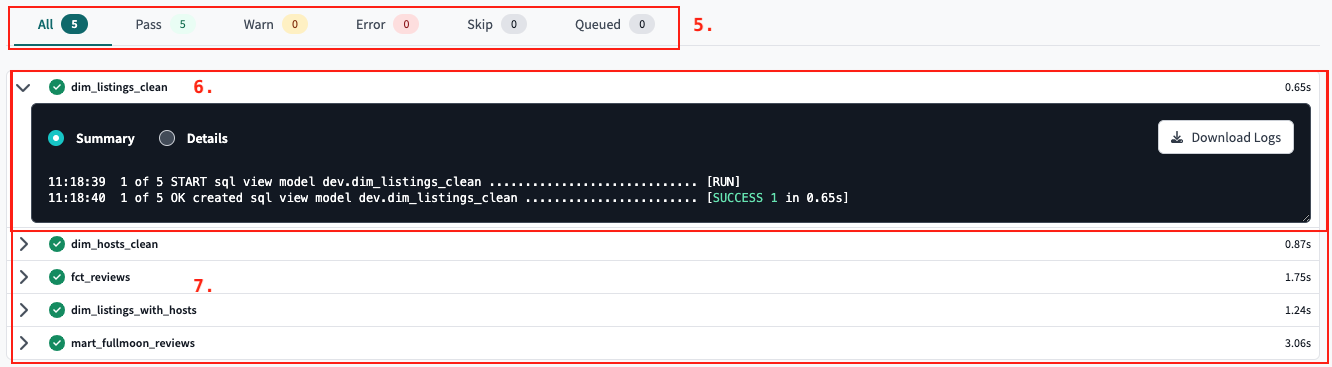Click the count badge on Queued tab

pyautogui.click(x=642, y=24)
